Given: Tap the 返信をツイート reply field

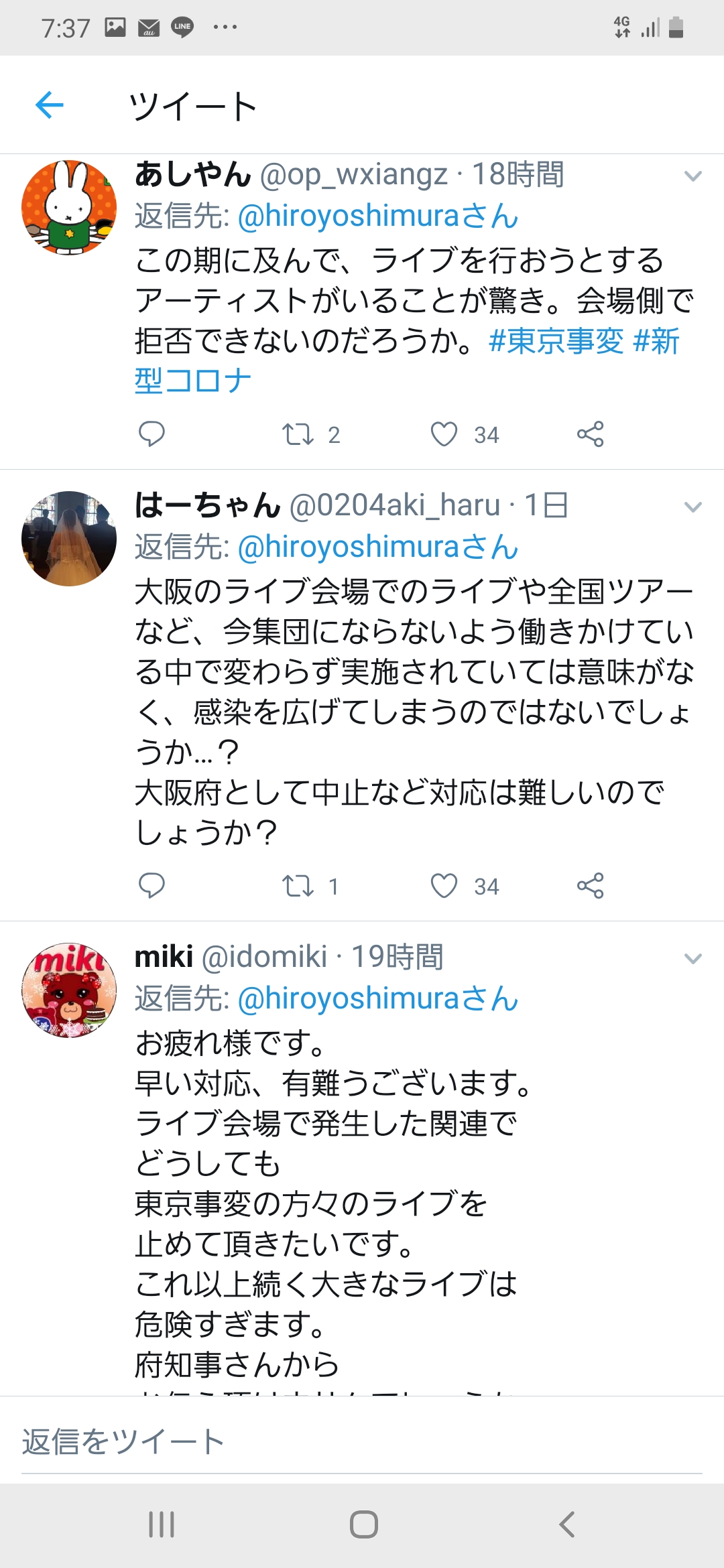Looking at the screenshot, I should click(362, 1442).
